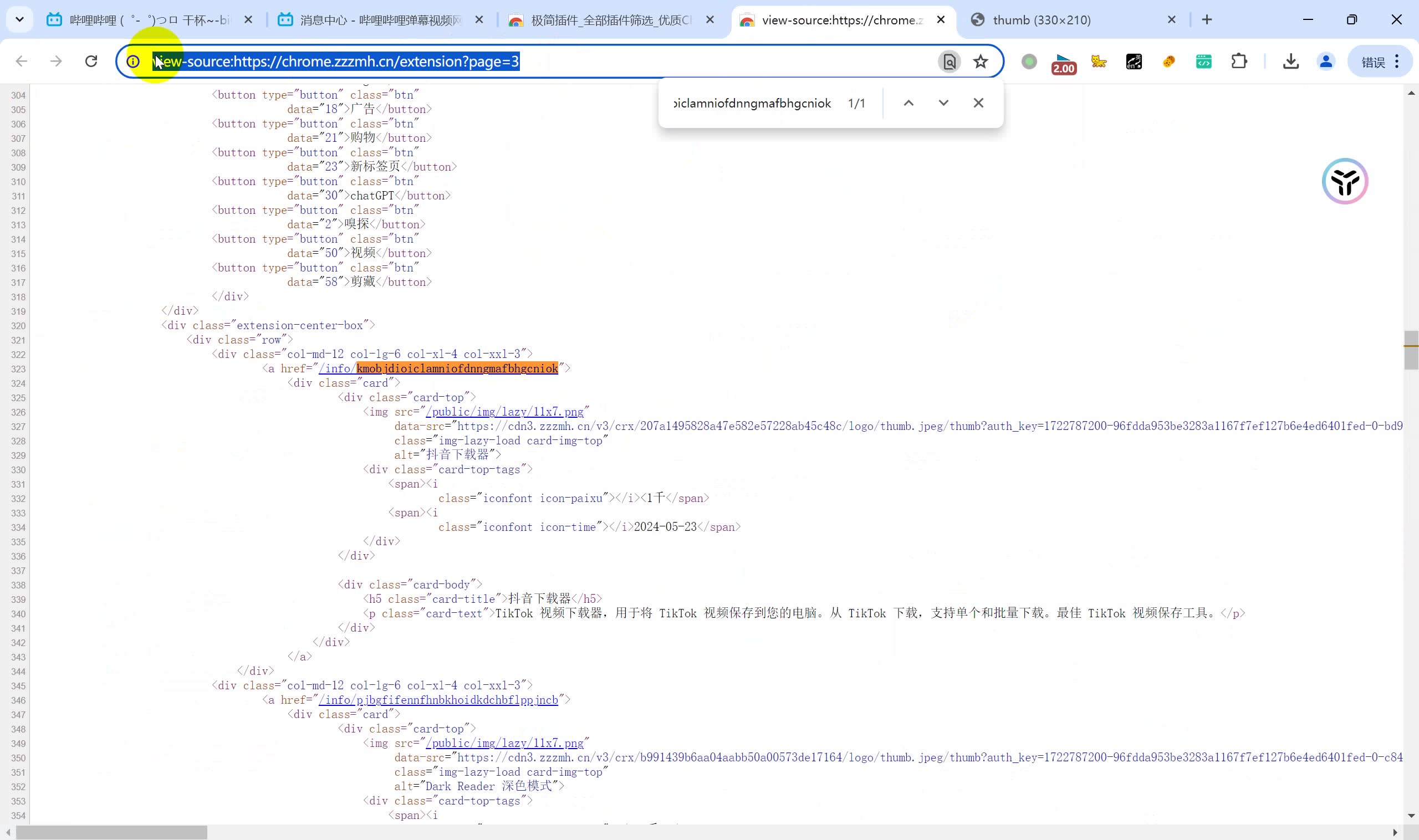Image resolution: width=1419 pixels, height=840 pixels.
Task: Open the Downloads panel
Action: 1291,61
